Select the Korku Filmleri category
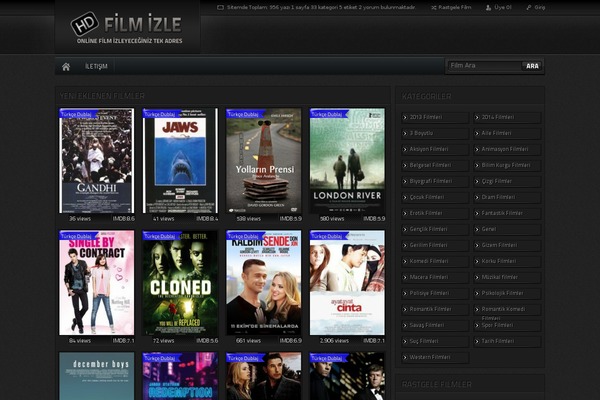The width and height of the screenshot is (600, 400). coord(507,261)
